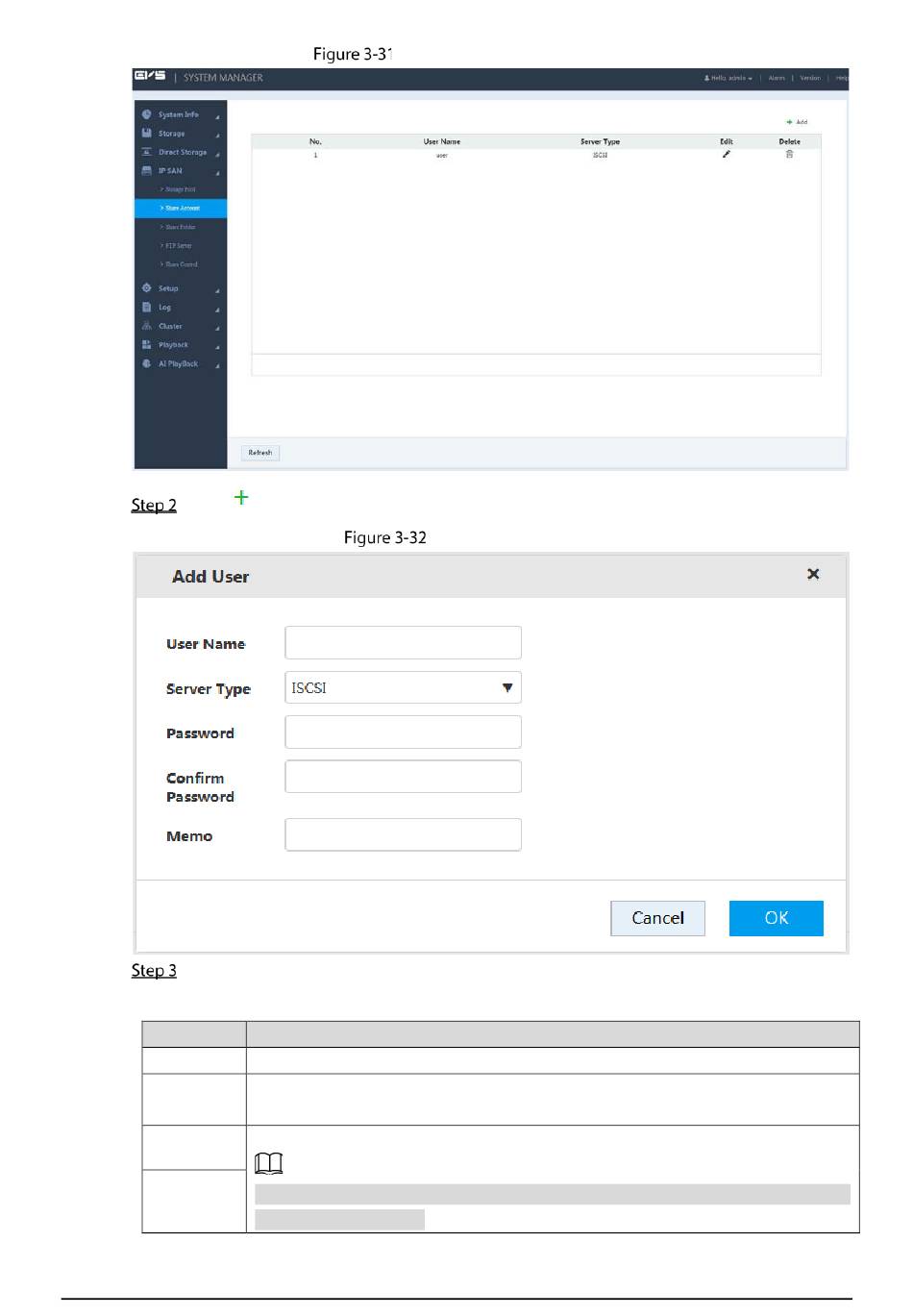Click the Delete column header
The height and width of the screenshot is (1316, 913).
790,141
